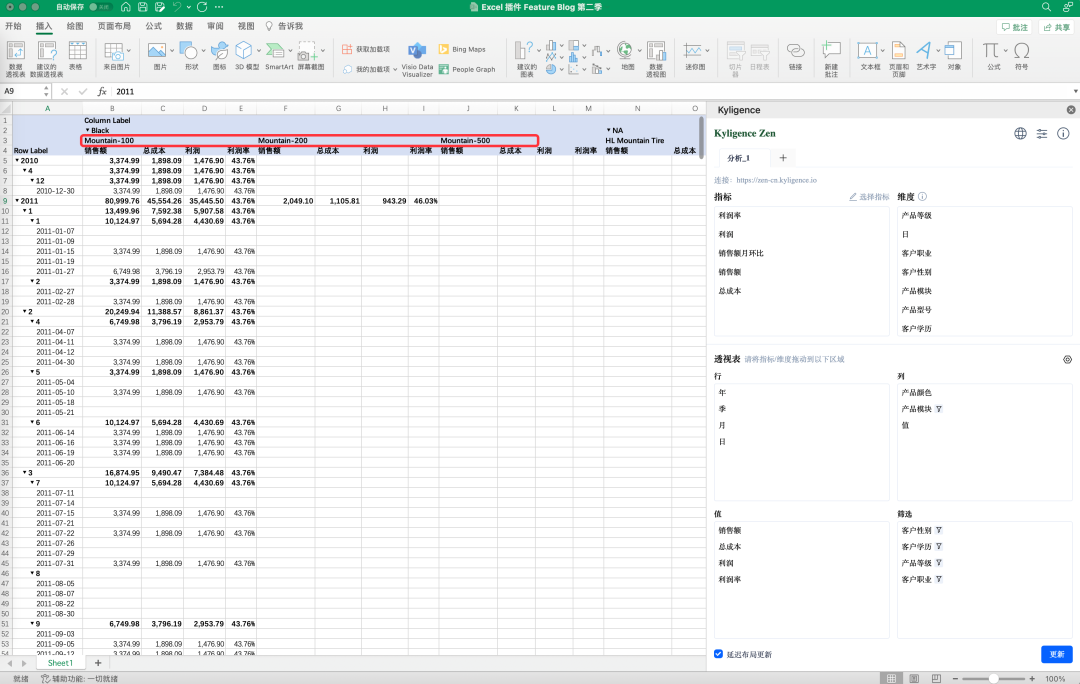
Task: Expand the formula bar
Action: tap(1075, 91)
